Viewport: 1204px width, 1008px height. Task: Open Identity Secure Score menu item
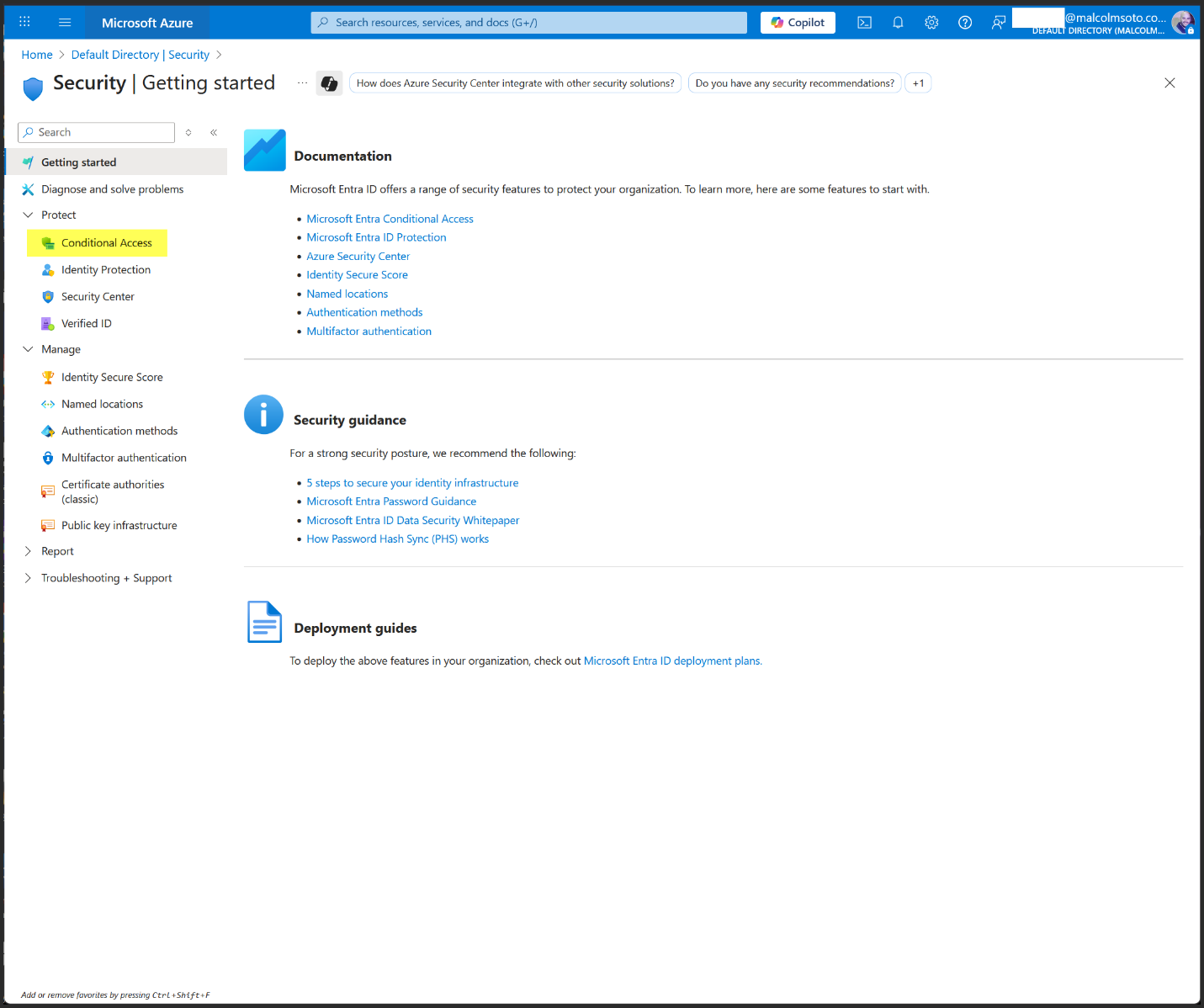112,378
